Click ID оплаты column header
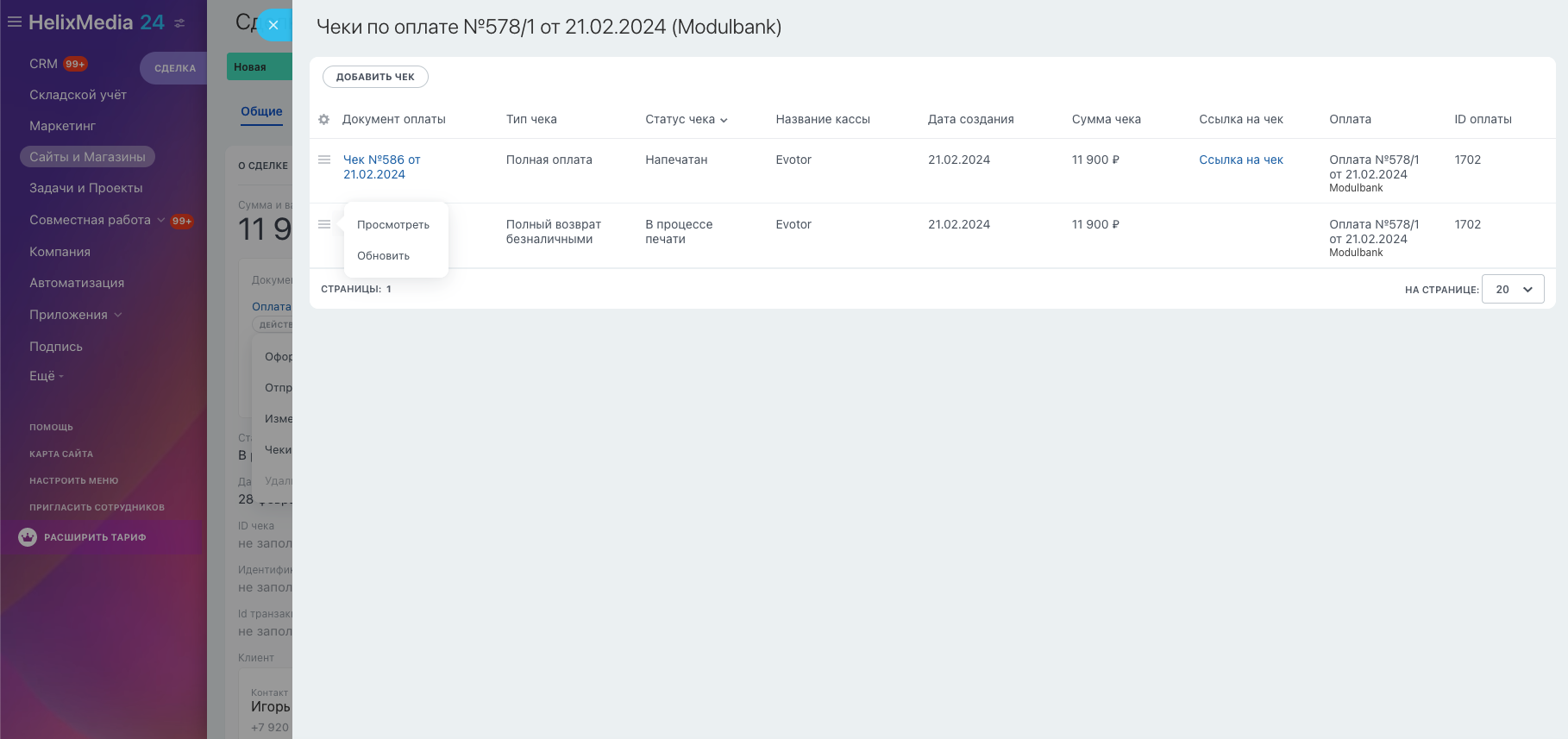 (1483, 120)
